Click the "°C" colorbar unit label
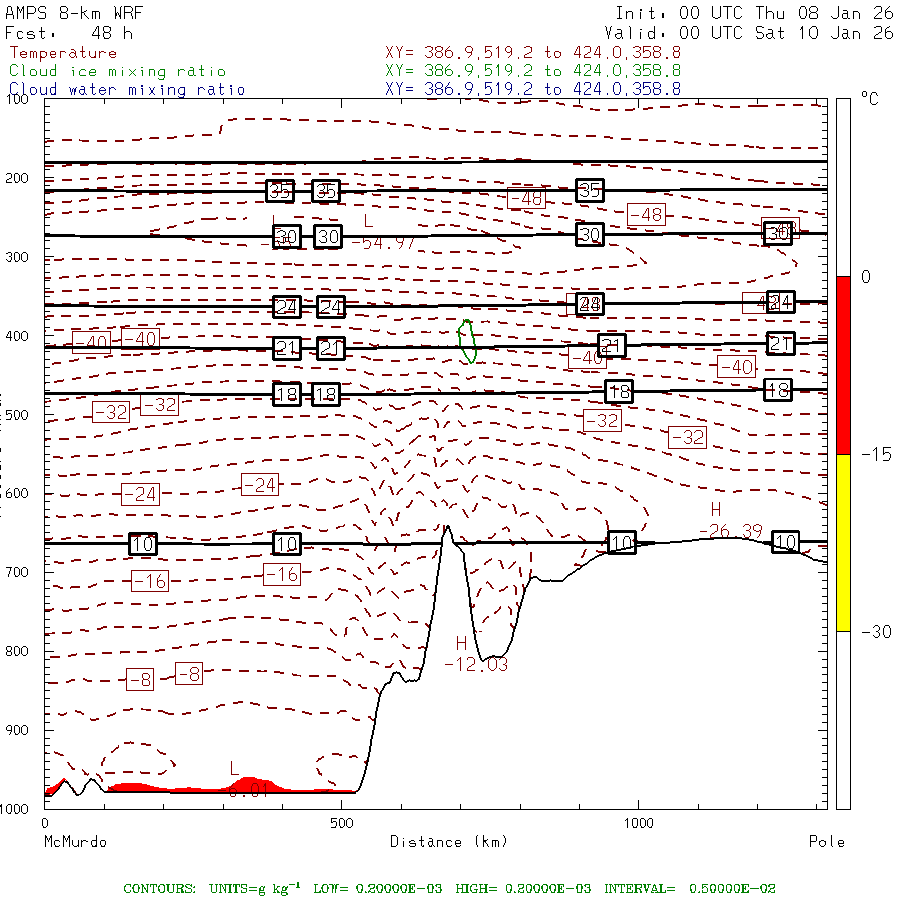 coord(870,99)
